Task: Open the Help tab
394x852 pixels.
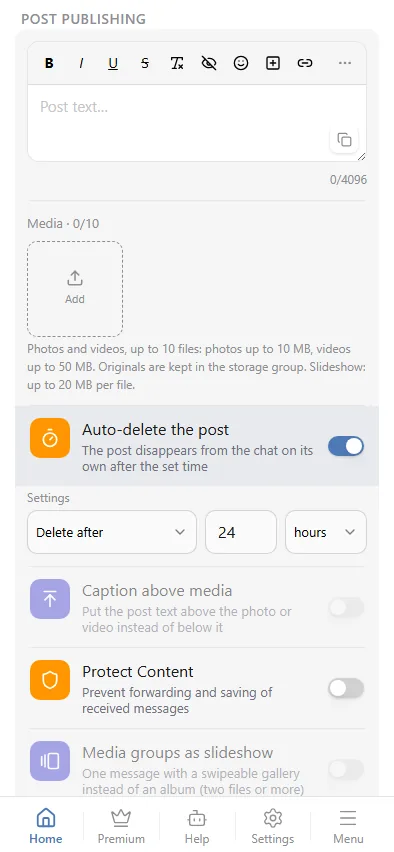Action: pos(197,826)
